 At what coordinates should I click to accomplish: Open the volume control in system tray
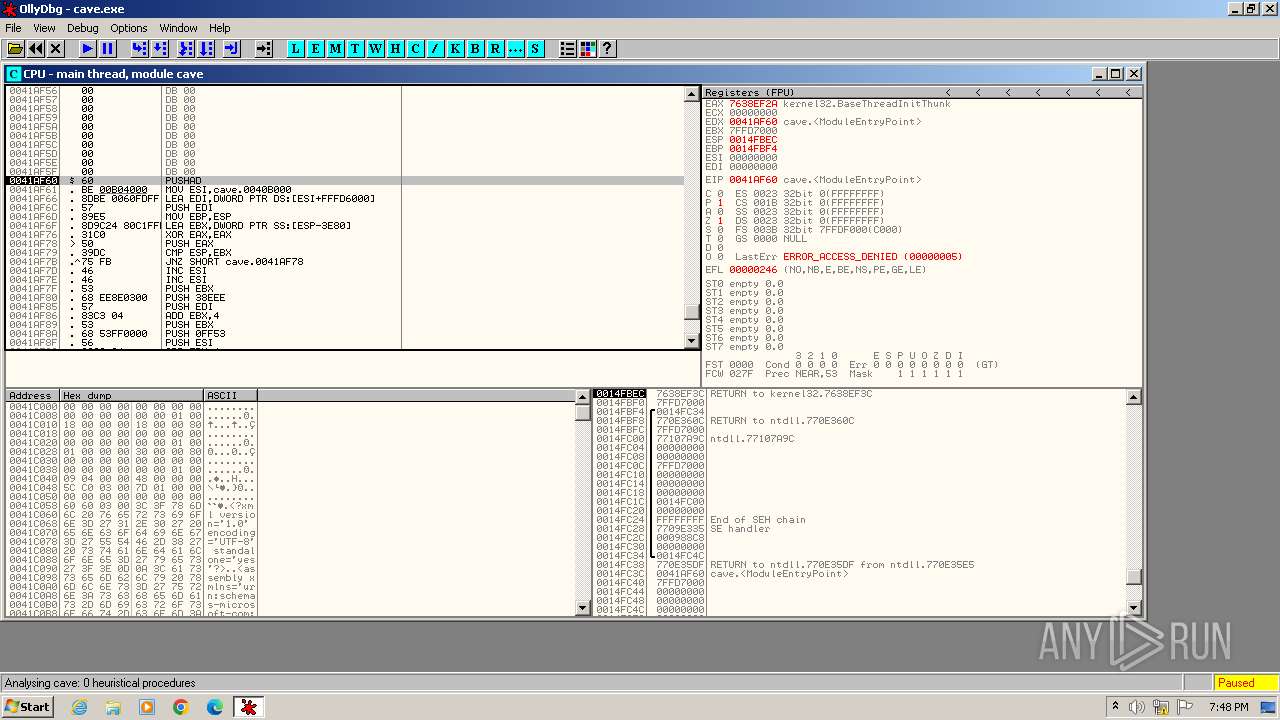[1137, 707]
